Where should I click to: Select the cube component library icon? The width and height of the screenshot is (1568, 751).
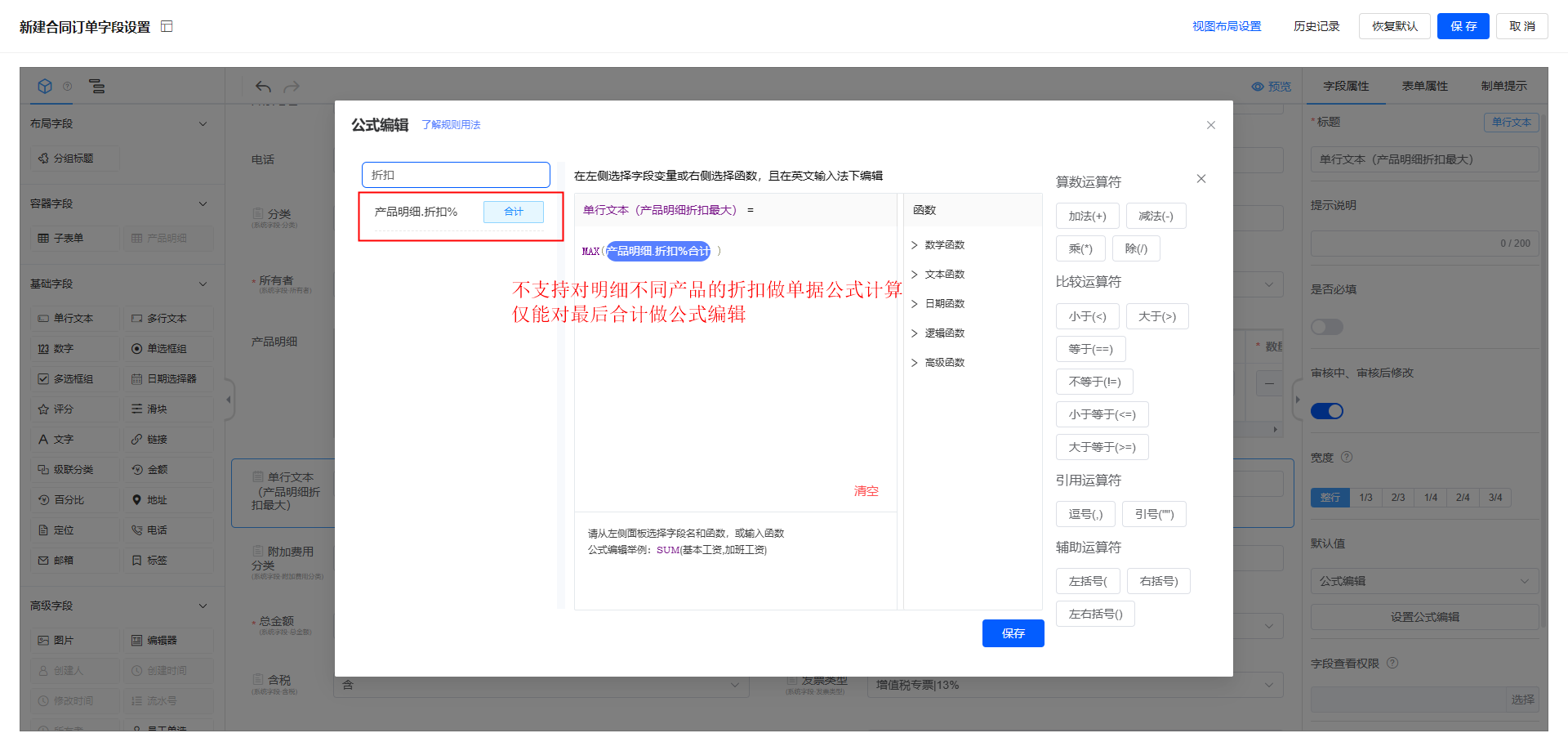click(45, 87)
